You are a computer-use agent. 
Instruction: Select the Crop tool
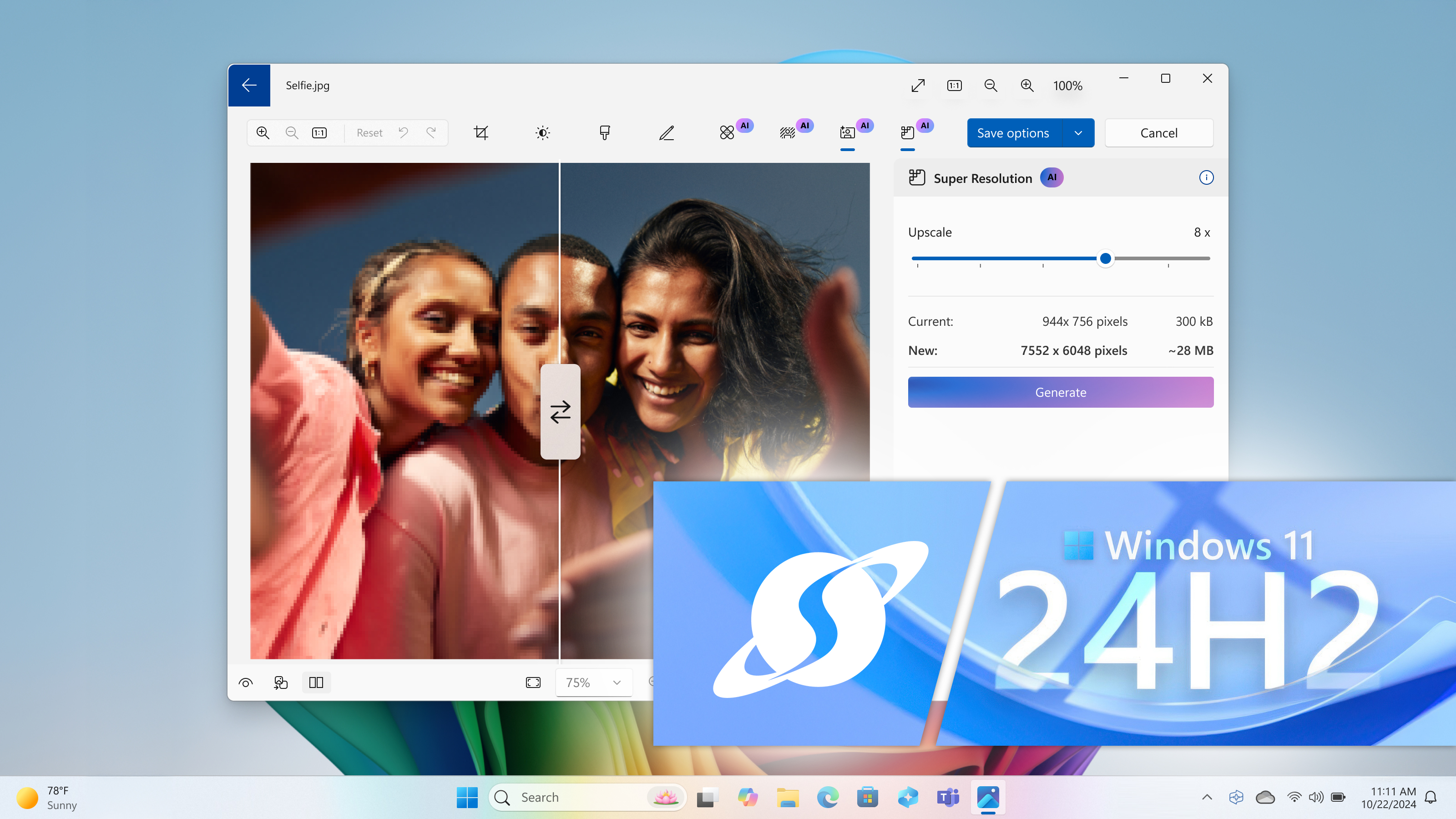[481, 133]
